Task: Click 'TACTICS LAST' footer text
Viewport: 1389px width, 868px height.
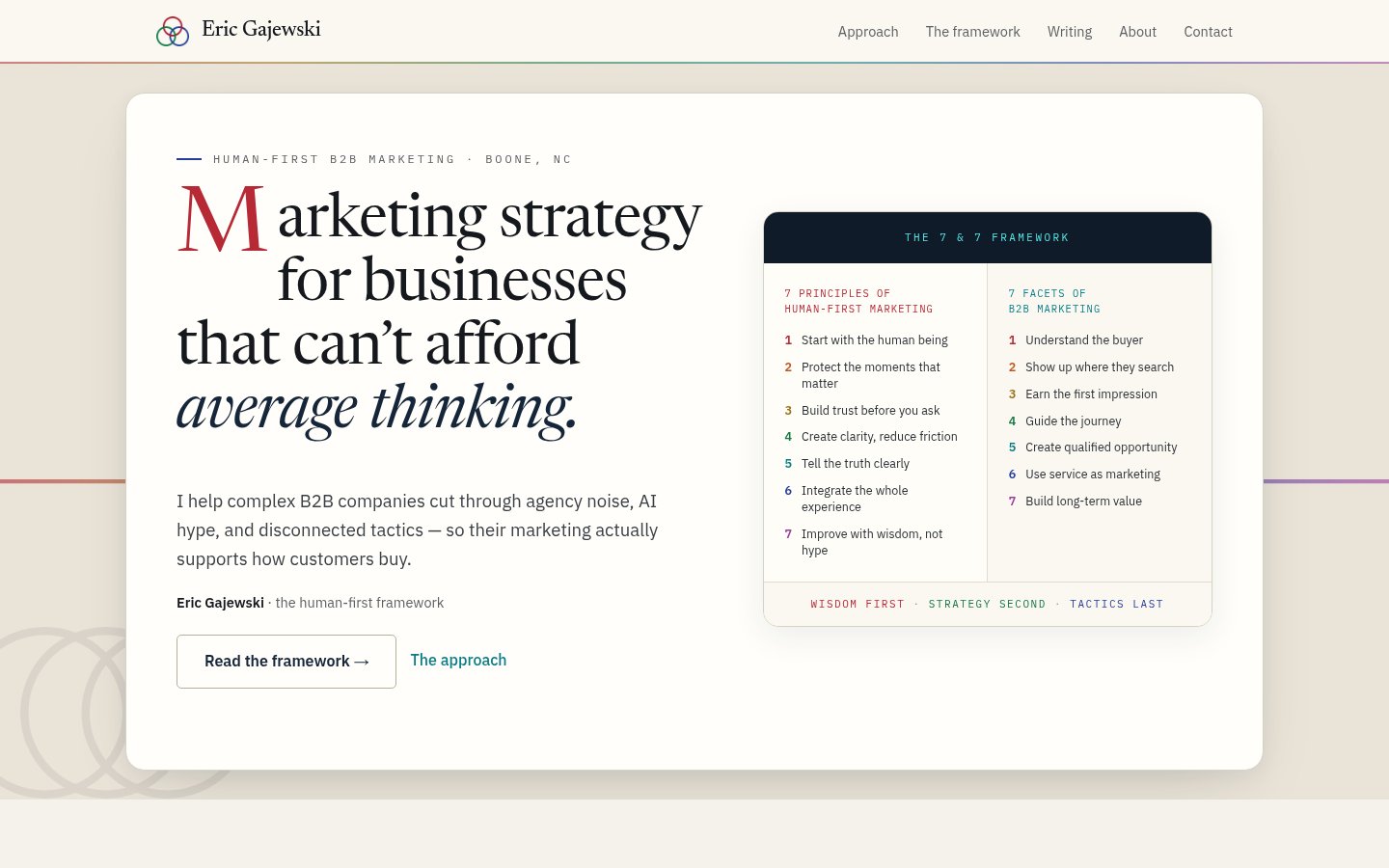Action: pyautogui.click(x=1116, y=604)
